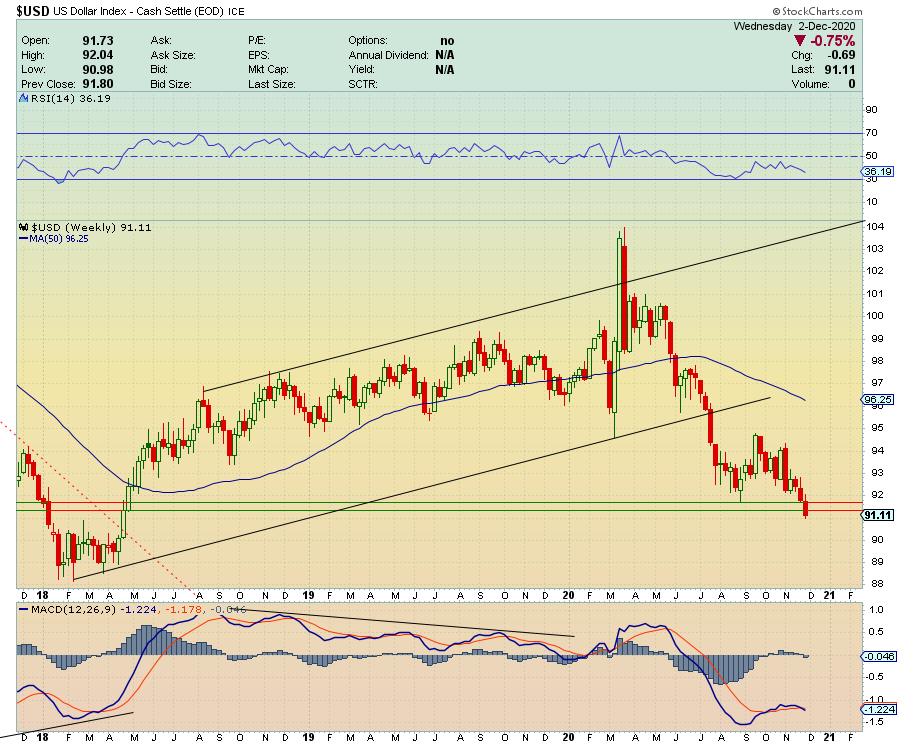The image size is (900, 746).
Task: Click the MA(50) legend line marker
Action: click(24, 239)
